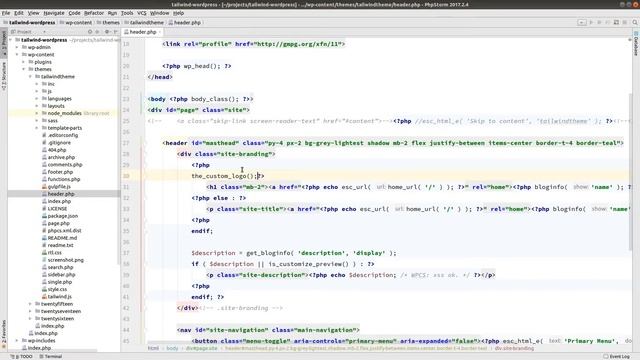Screen dimensions: 640x360
Task: Collapse the tailwind-wordpress root project node
Action: 11,40
